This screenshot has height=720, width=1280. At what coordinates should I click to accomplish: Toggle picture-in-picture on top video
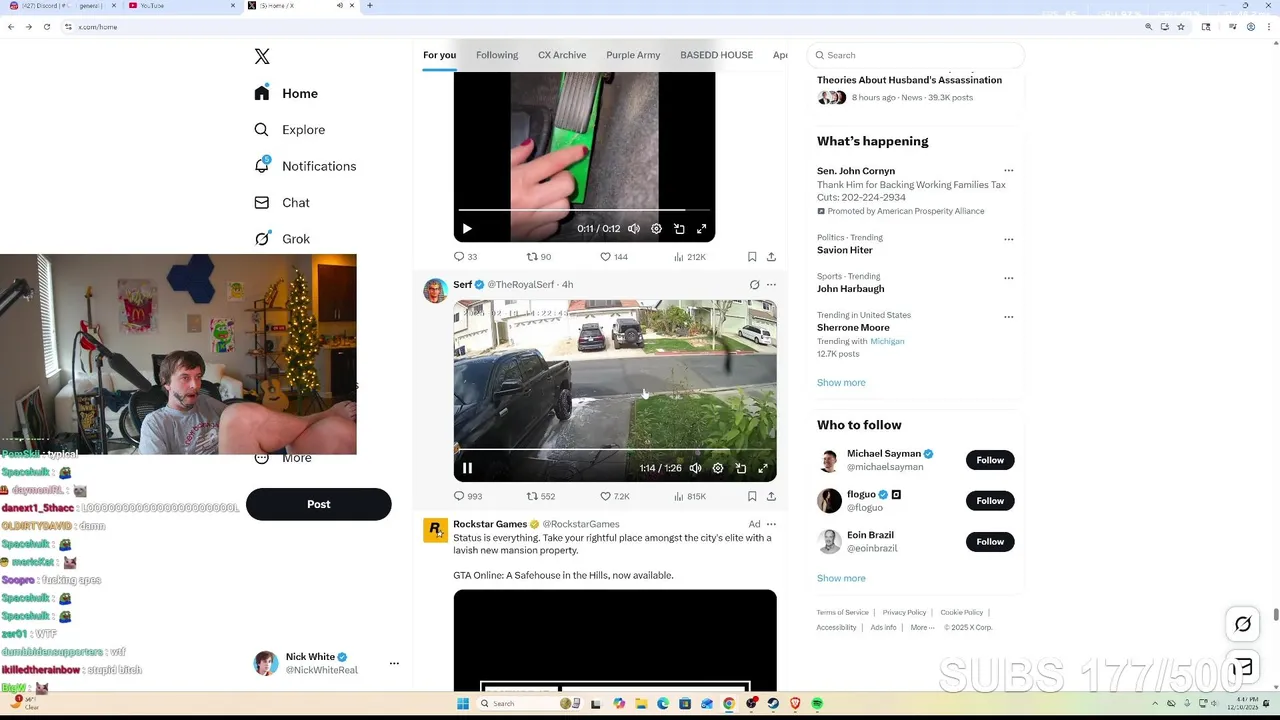679,229
